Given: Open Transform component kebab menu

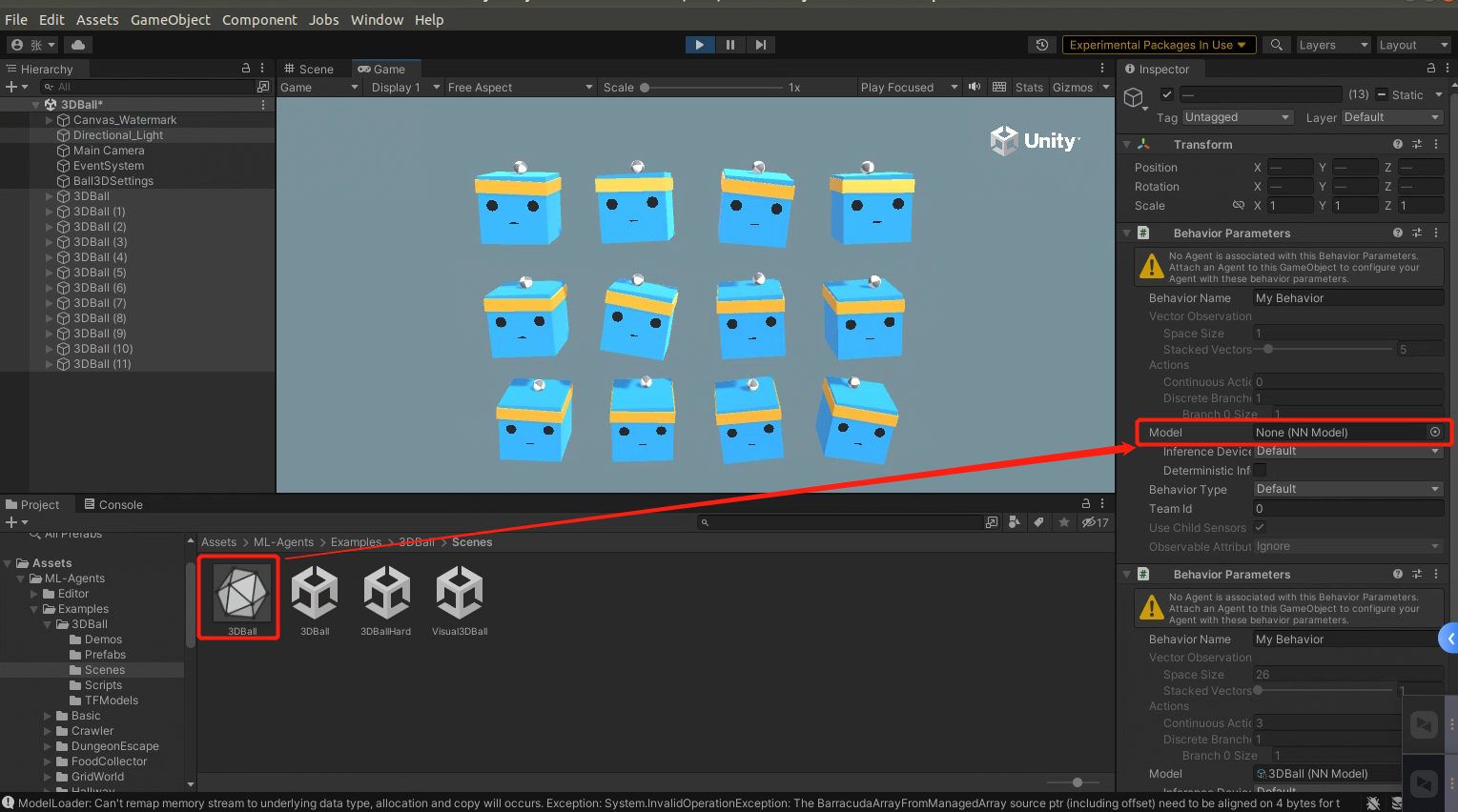Looking at the screenshot, I should click(1436, 144).
